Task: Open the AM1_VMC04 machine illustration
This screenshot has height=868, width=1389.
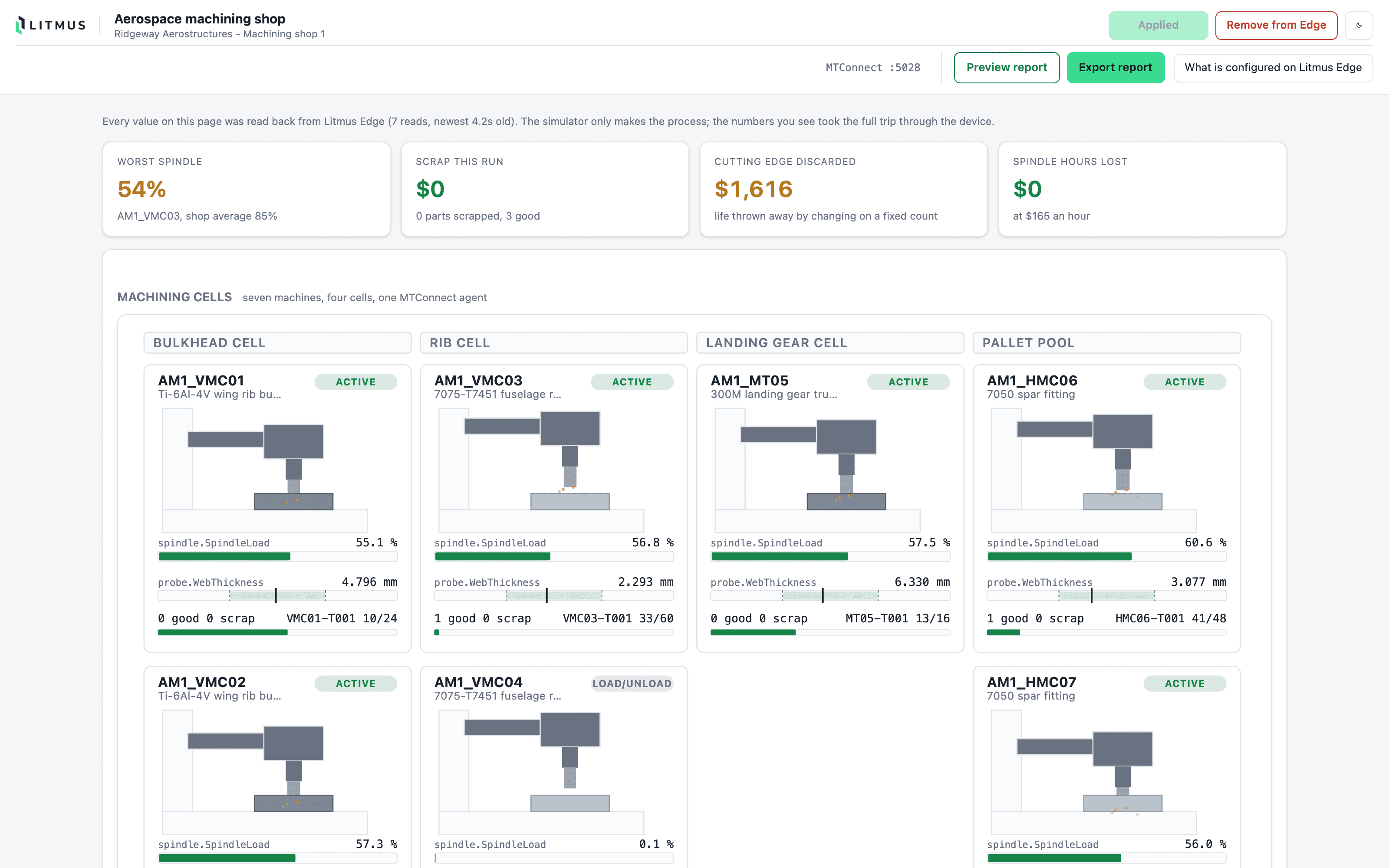Action: coord(541,772)
